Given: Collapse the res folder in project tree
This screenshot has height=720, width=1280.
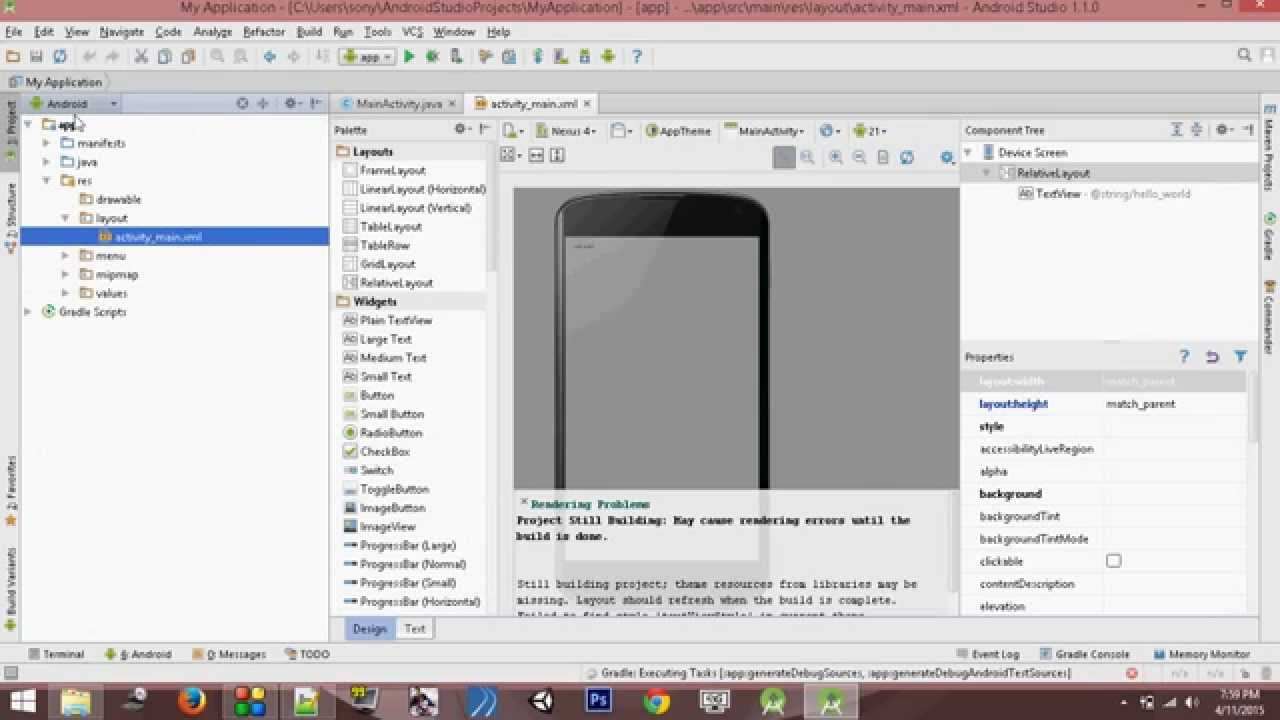Looking at the screenshot, I should pos(46,181).
